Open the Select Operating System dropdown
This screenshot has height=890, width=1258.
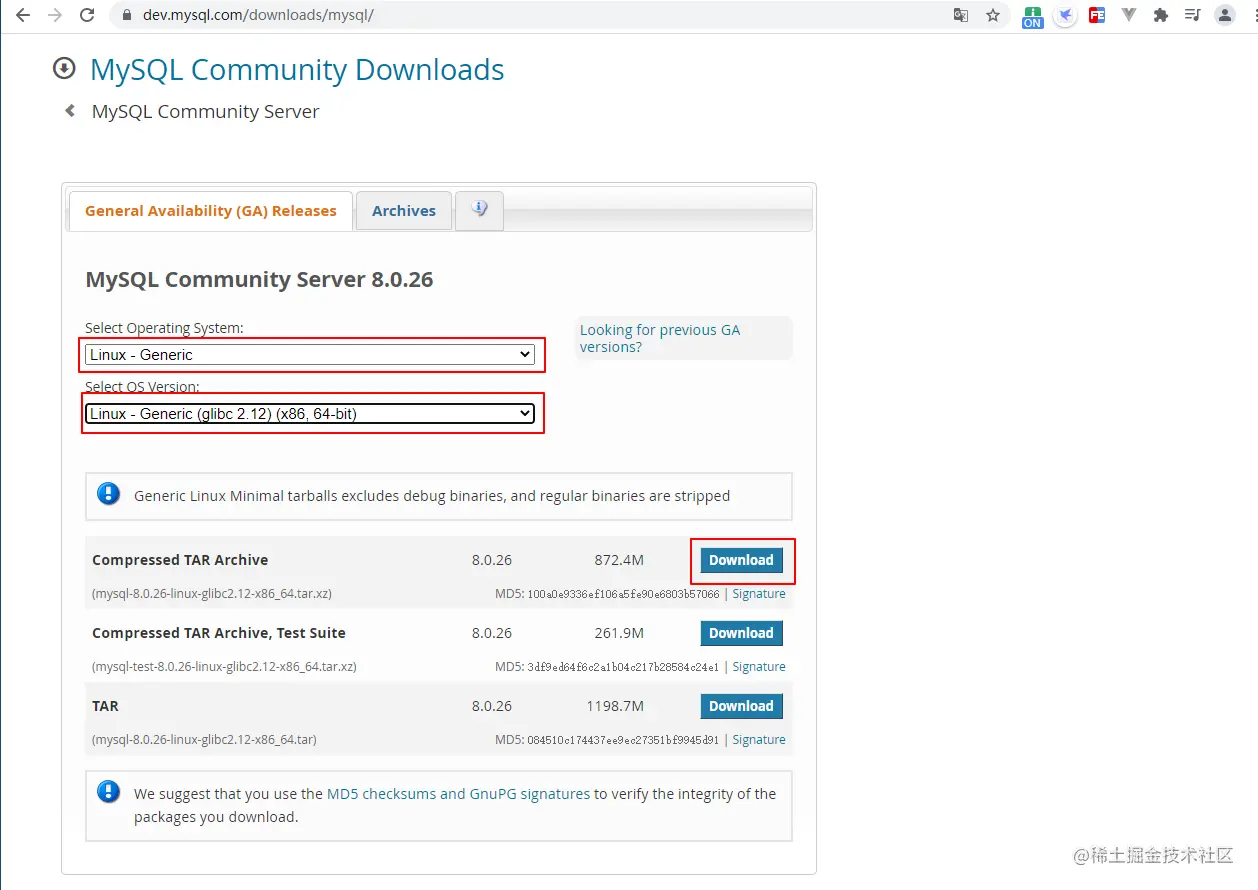click(x=310, y=354)
